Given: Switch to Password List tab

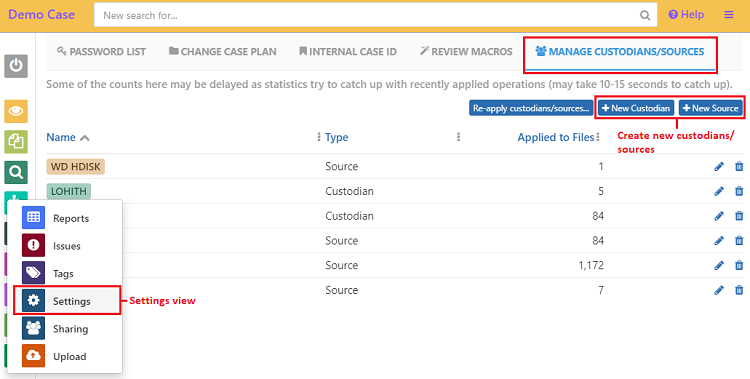Looking at the screenshot, I should [101, 51].
